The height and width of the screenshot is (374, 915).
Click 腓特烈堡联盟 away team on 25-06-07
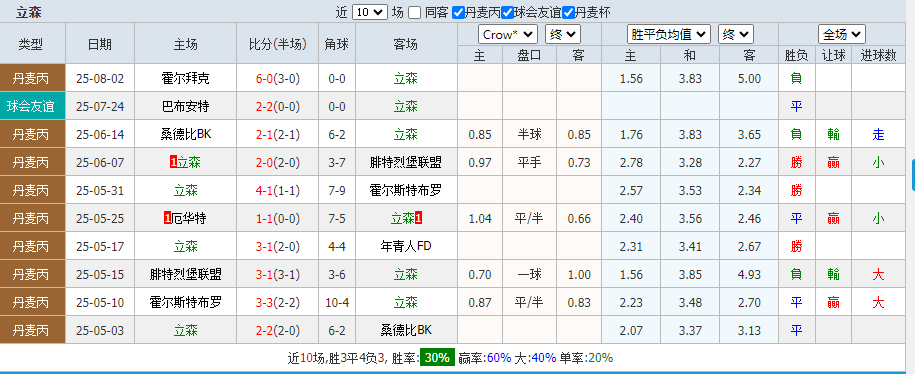point(406,162)
